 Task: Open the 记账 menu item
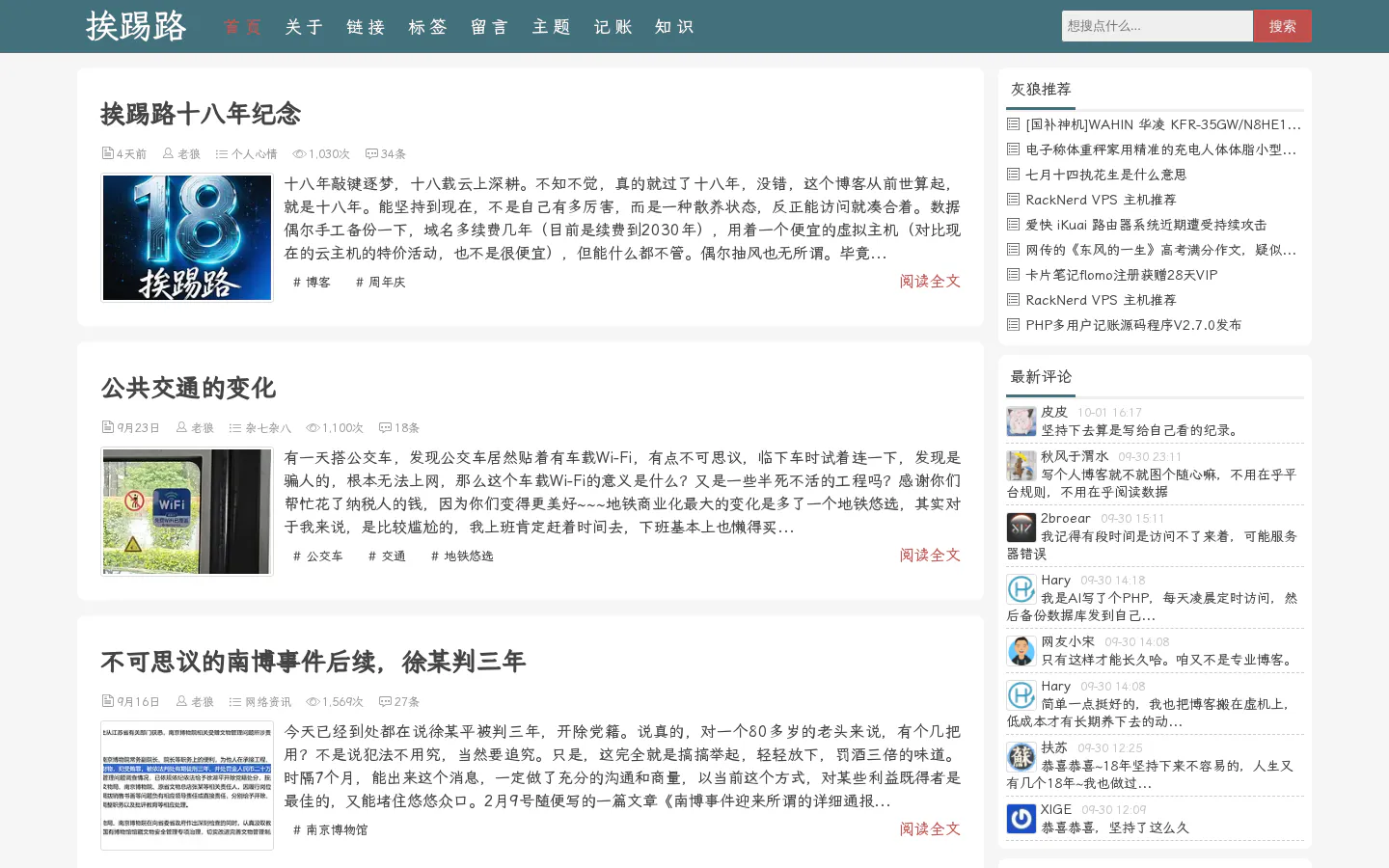[x=613, y=27]
